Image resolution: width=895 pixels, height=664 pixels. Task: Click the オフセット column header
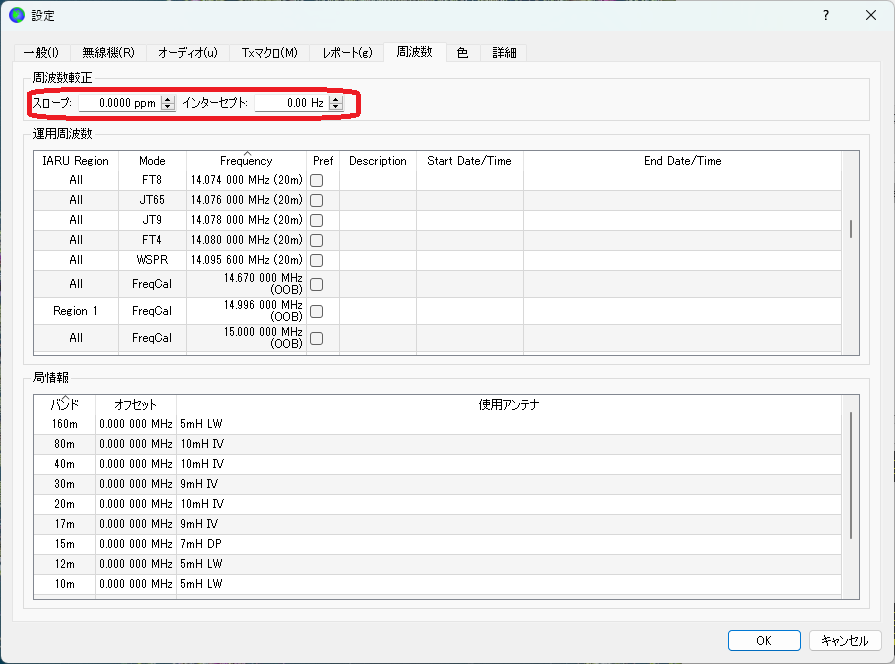[x=136, y=405]
